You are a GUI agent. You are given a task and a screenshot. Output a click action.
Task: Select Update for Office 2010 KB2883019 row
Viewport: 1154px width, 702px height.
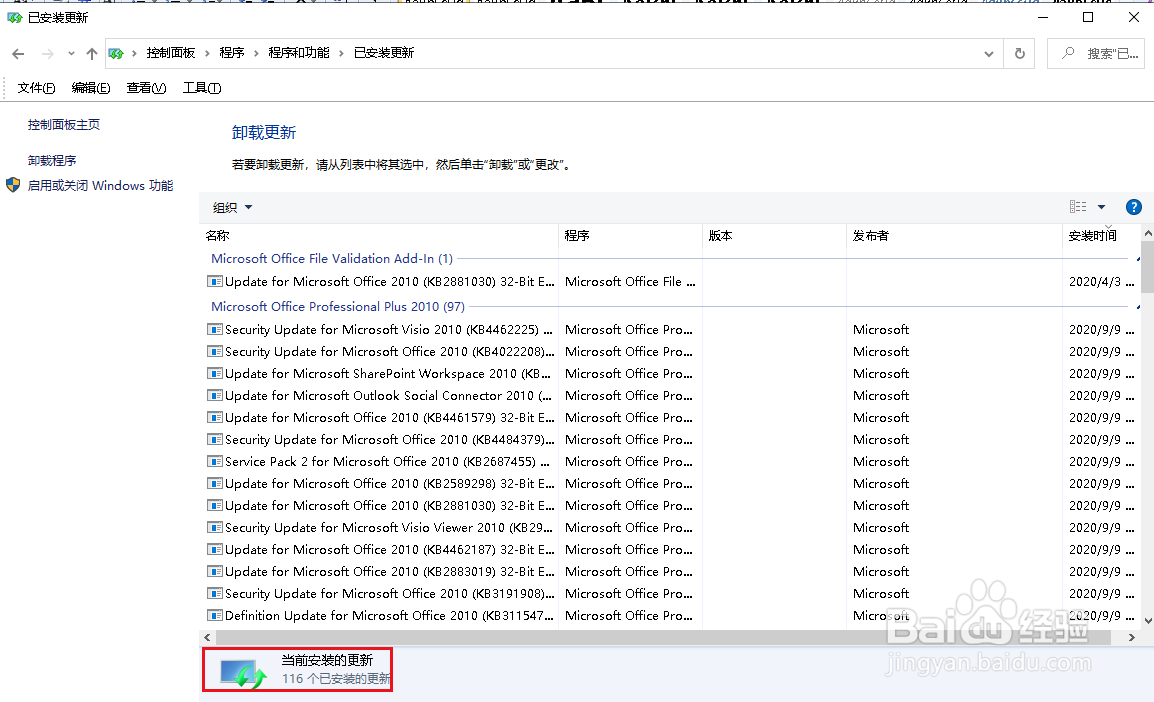click(x=670, y=572)
